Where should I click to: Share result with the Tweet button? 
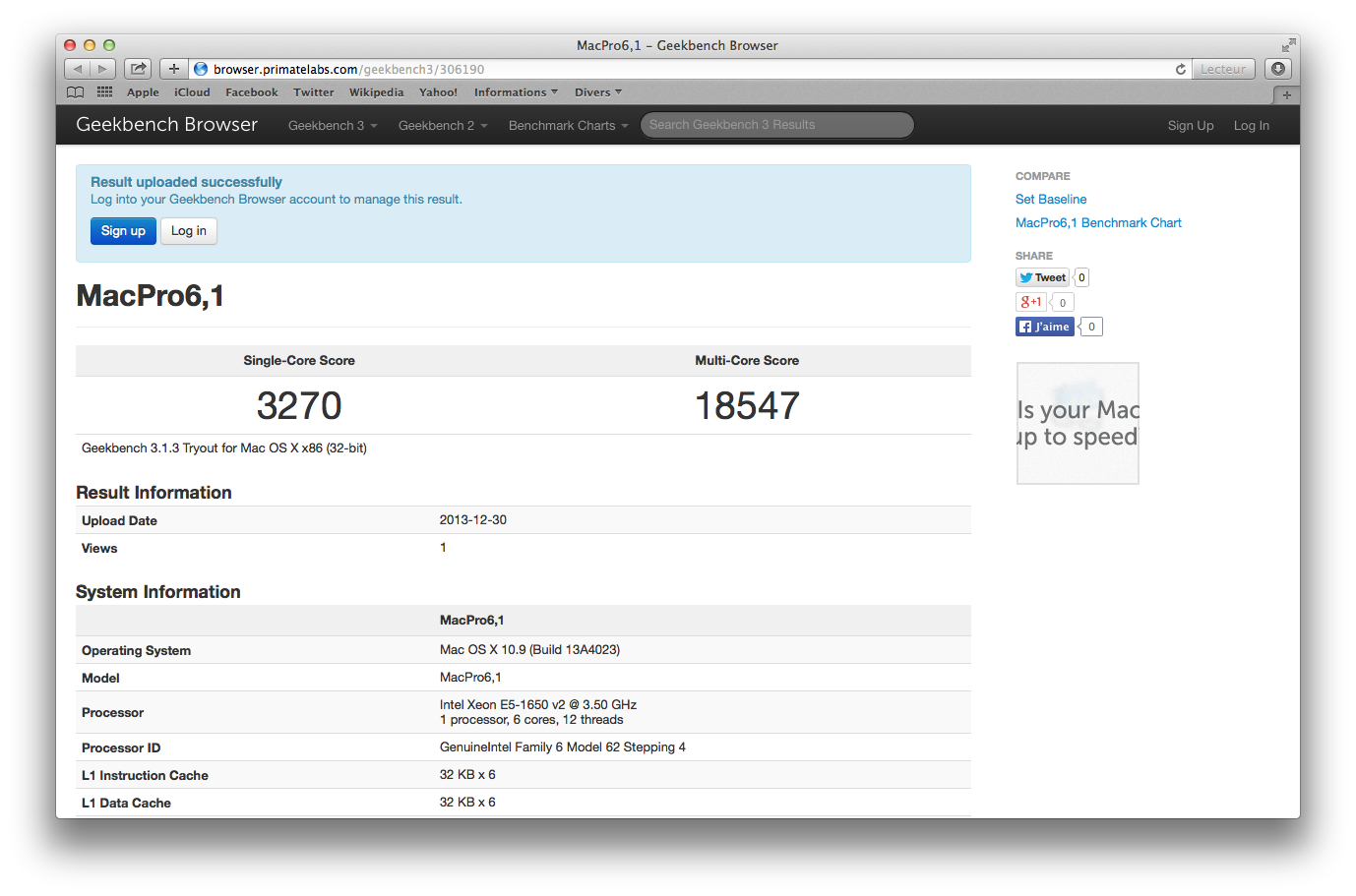[x=1043, y=277]
